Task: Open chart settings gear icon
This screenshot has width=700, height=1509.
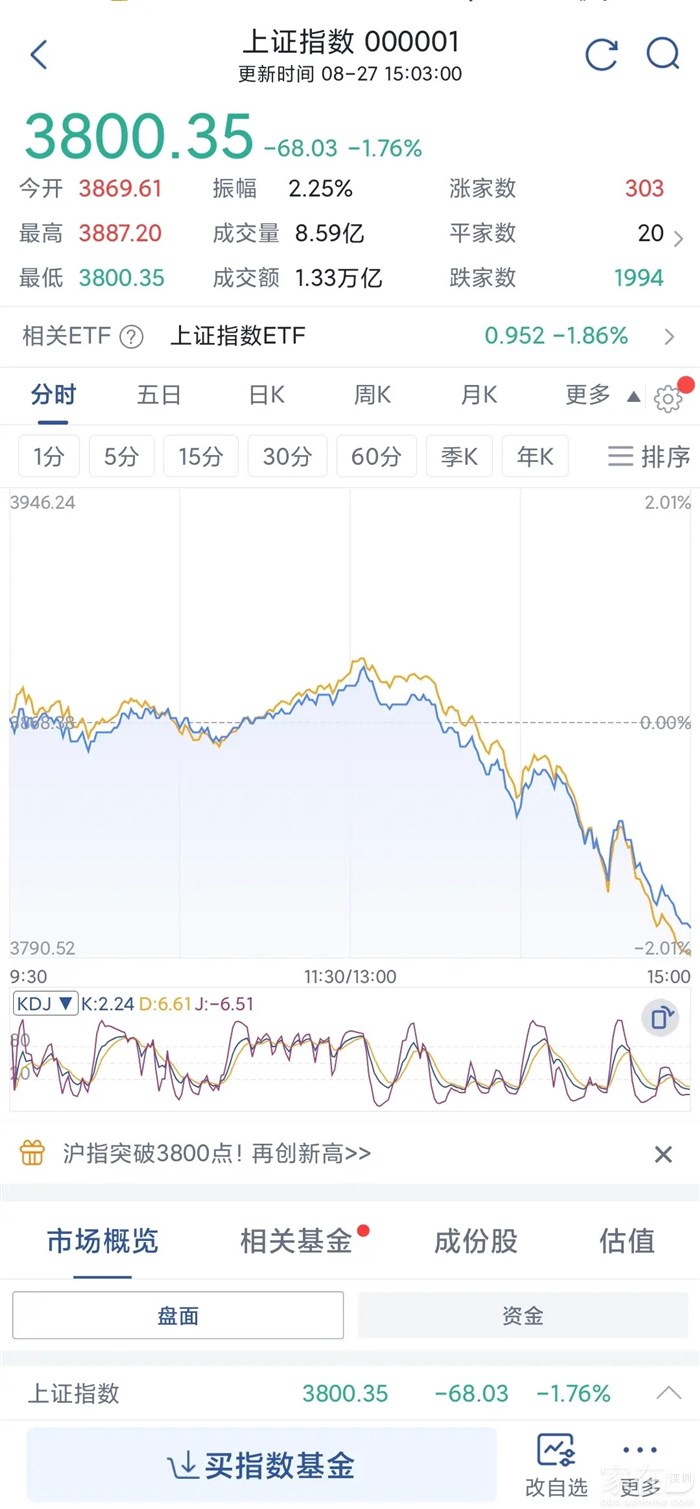Action: [668, 399]
